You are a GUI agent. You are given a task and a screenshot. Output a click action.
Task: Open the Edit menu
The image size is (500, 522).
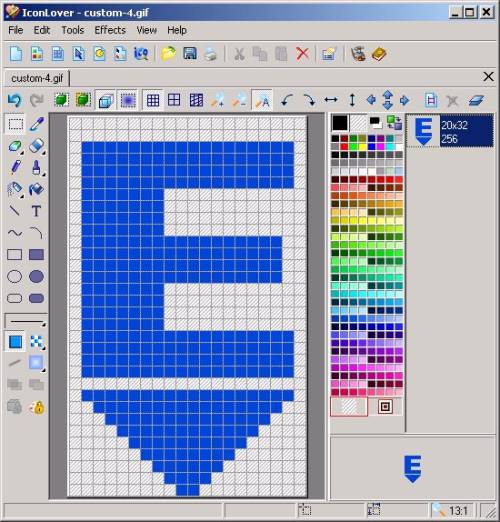(42, 30)
